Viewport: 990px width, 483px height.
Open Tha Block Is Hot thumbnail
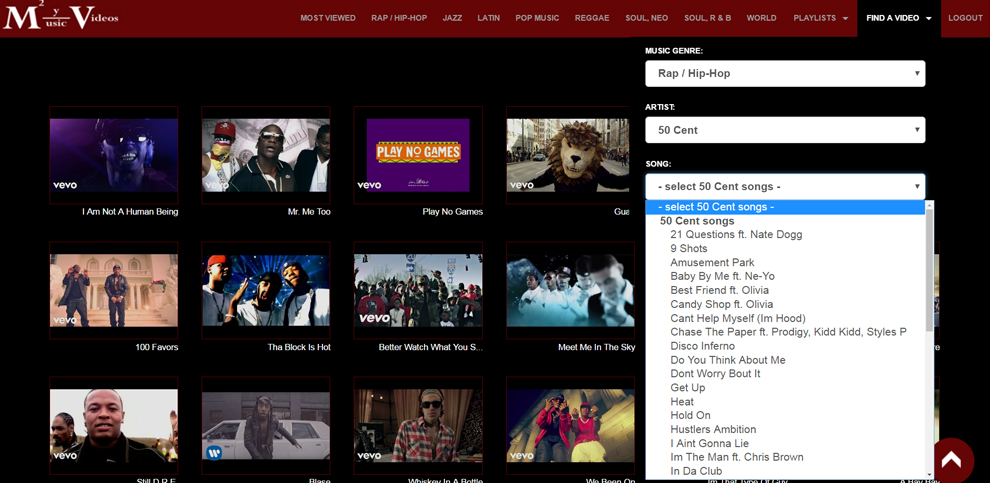(x=266, y=290)
